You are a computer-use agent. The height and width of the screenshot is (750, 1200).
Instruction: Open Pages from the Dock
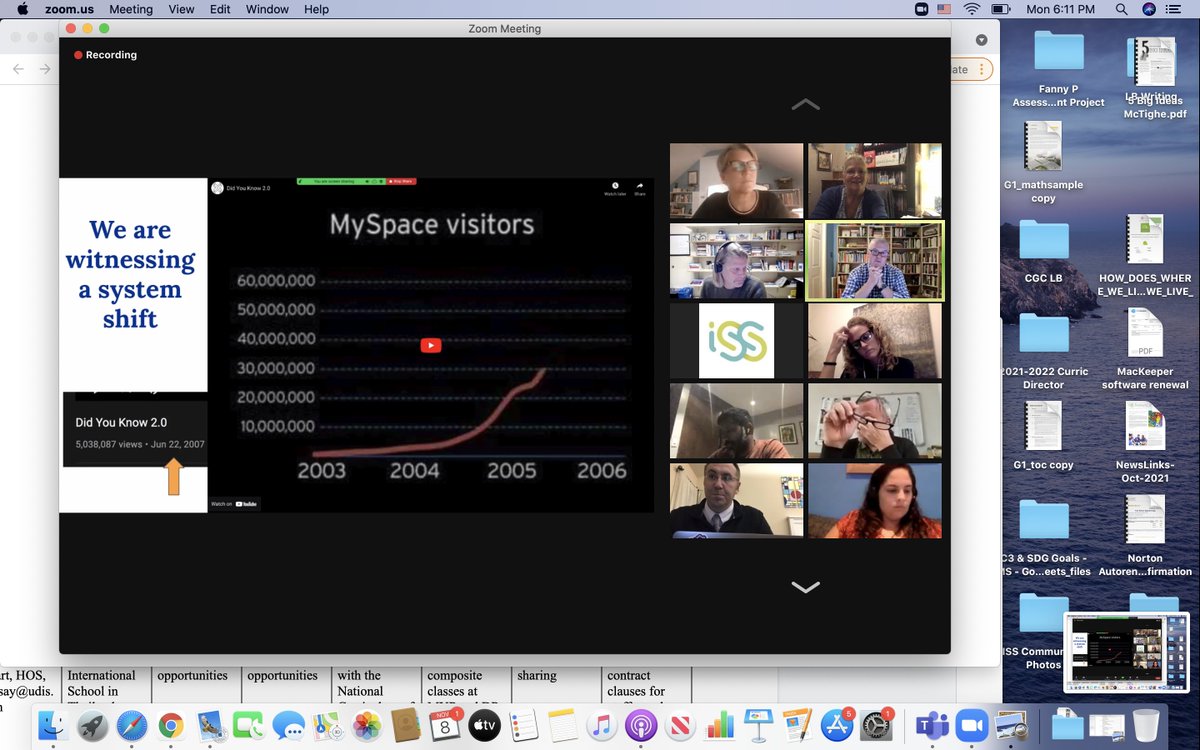click(798, 724)
